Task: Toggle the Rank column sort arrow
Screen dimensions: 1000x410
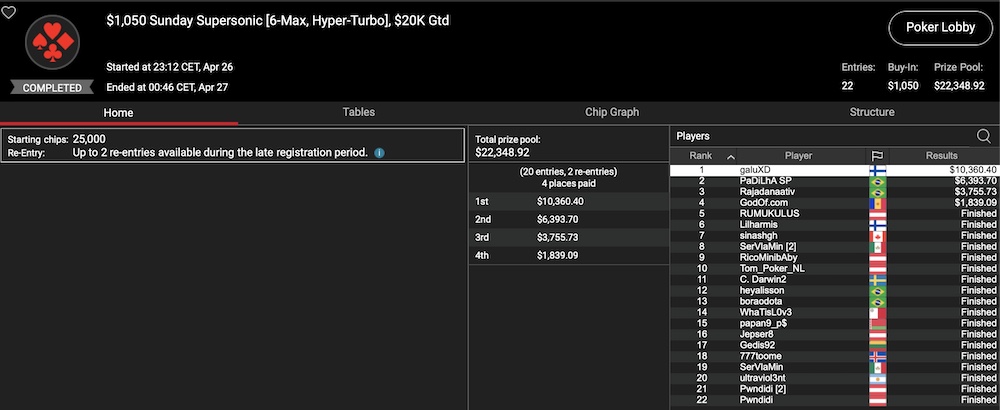Action: click(x=730, y=157)
